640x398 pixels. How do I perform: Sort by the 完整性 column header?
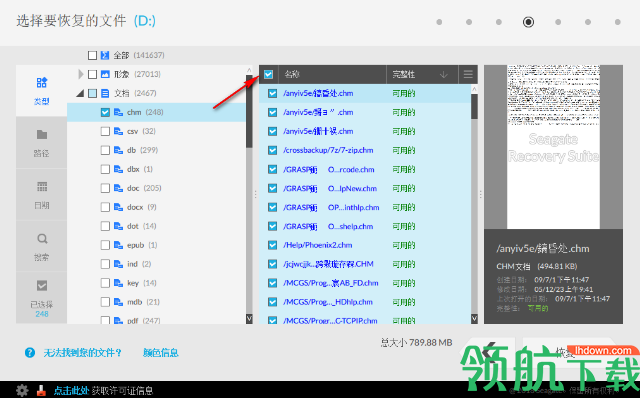coord(422,74)
